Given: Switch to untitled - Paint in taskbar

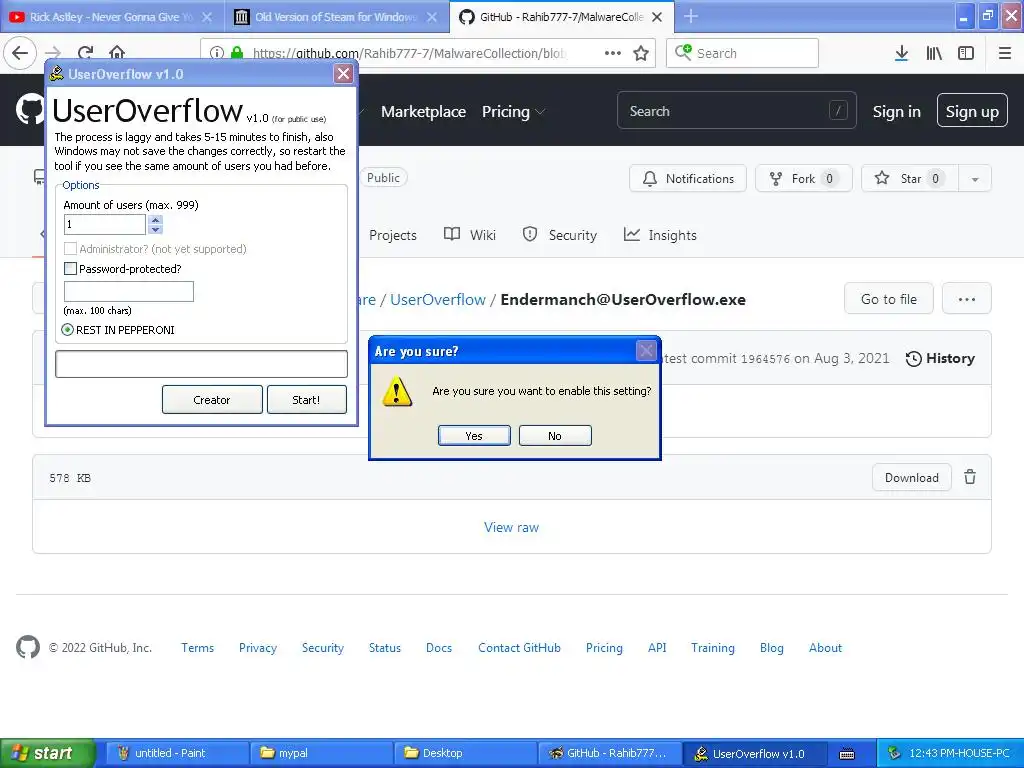Looking at the screenshot, I should 177,753.
